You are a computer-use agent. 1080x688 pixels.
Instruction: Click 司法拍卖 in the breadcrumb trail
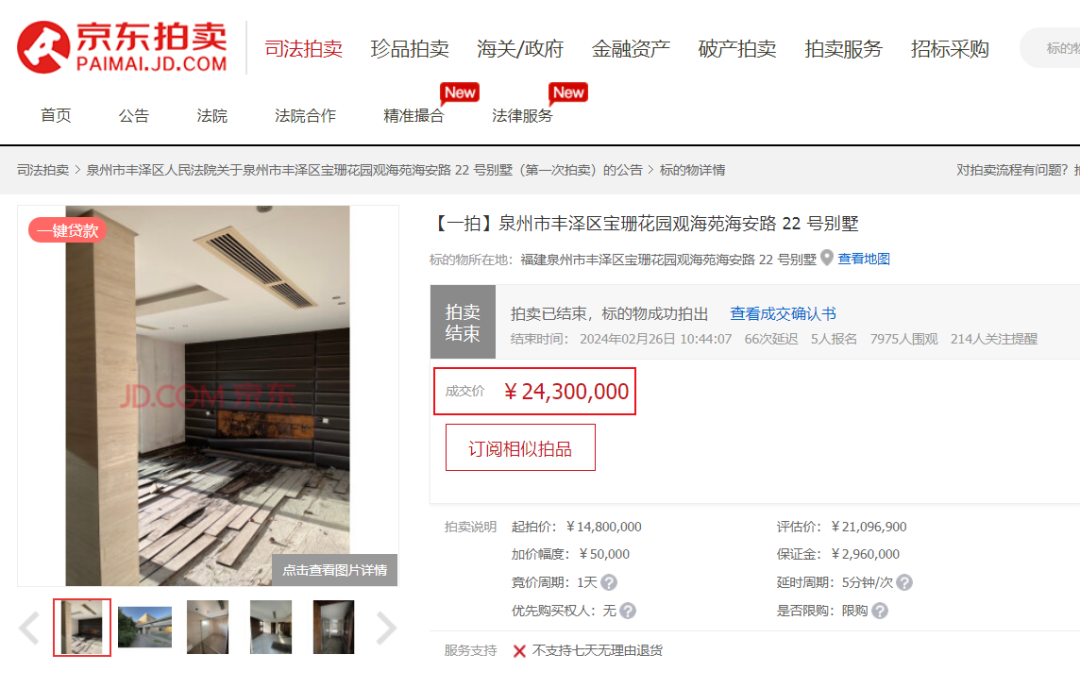43,170
